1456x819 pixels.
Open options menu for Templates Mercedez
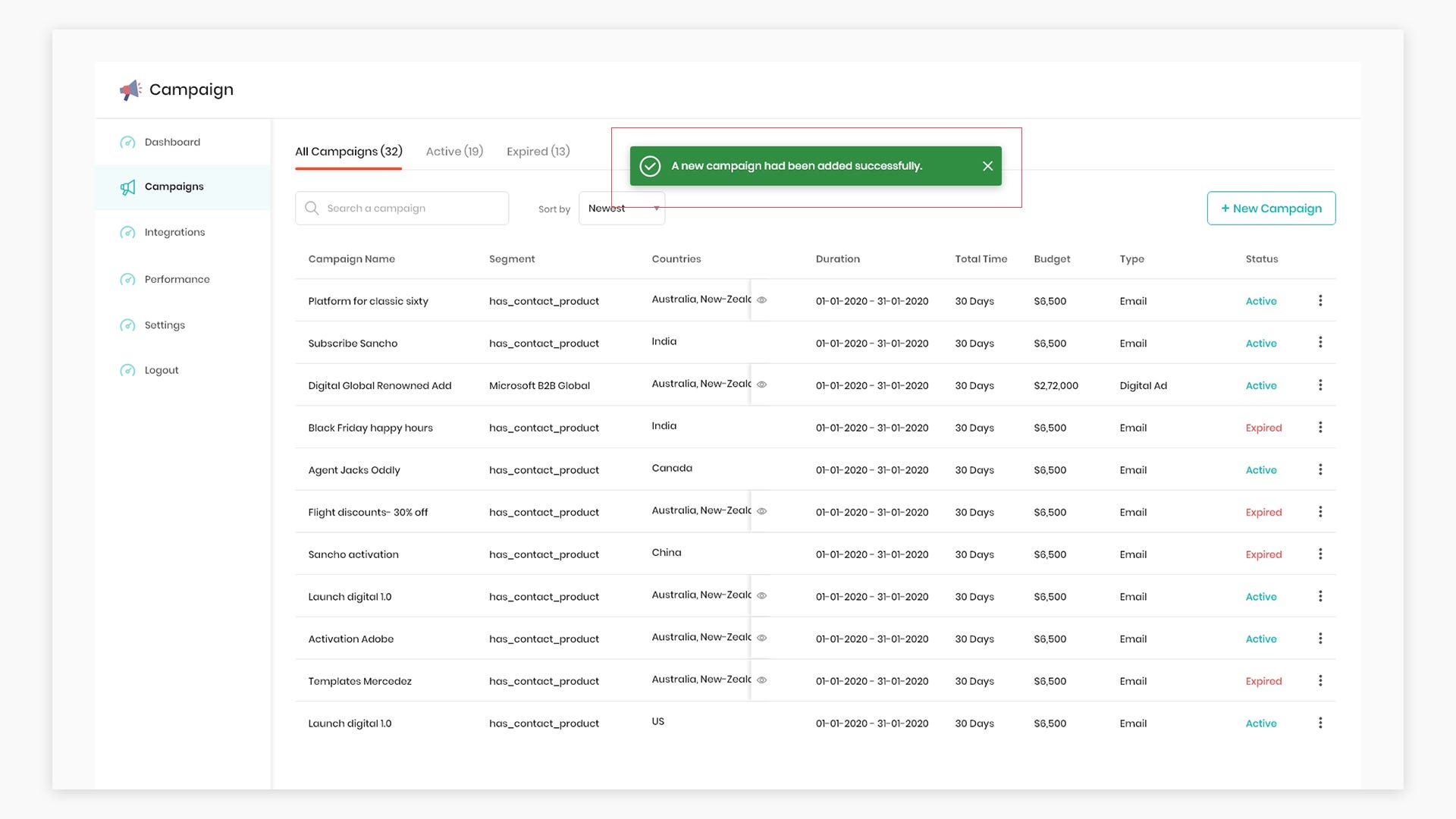[1320, 681]
